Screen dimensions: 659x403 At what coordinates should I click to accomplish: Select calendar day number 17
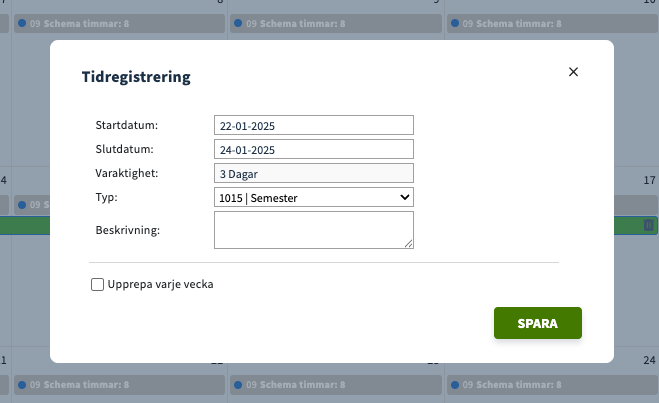pos(650,181)
